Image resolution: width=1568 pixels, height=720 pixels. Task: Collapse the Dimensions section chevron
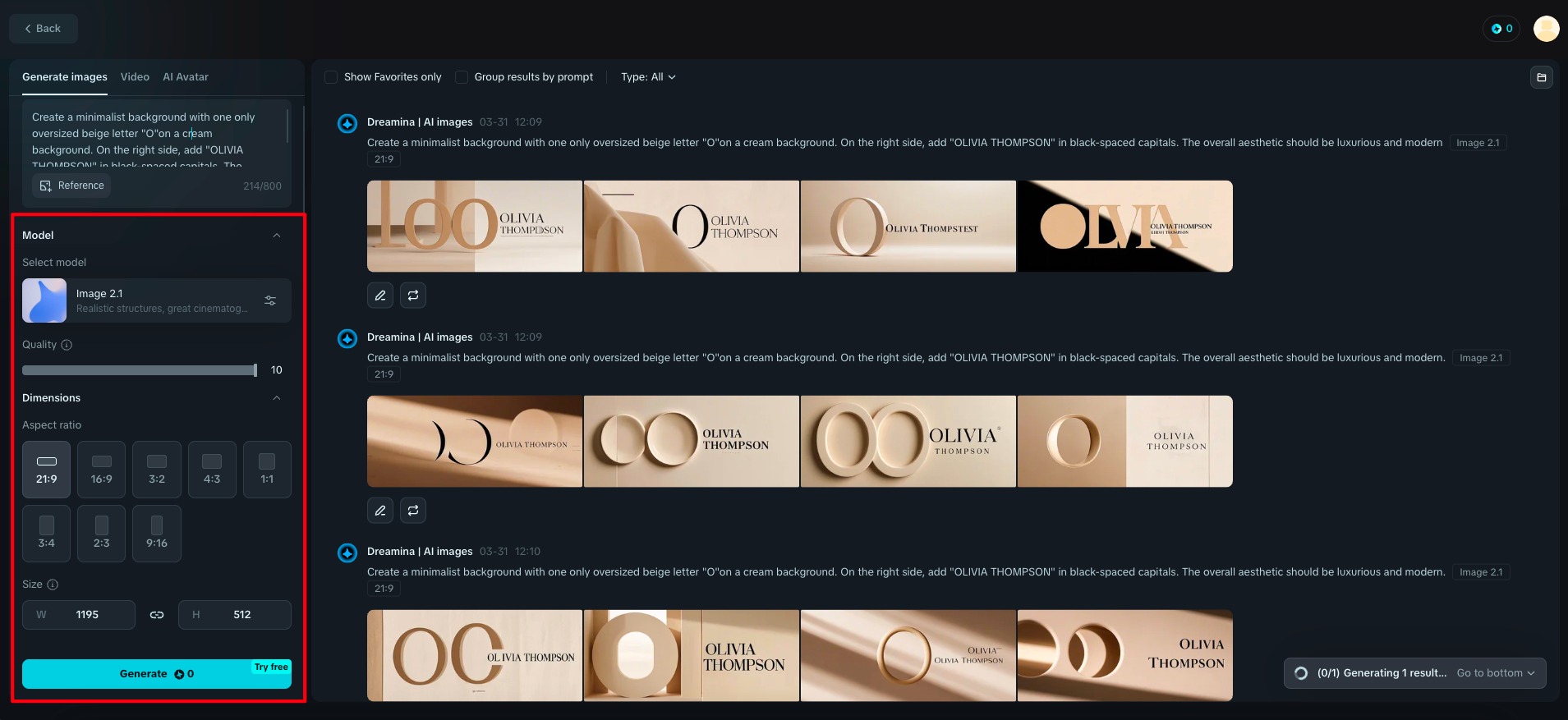pyautogui.click(x=277, y=398)
